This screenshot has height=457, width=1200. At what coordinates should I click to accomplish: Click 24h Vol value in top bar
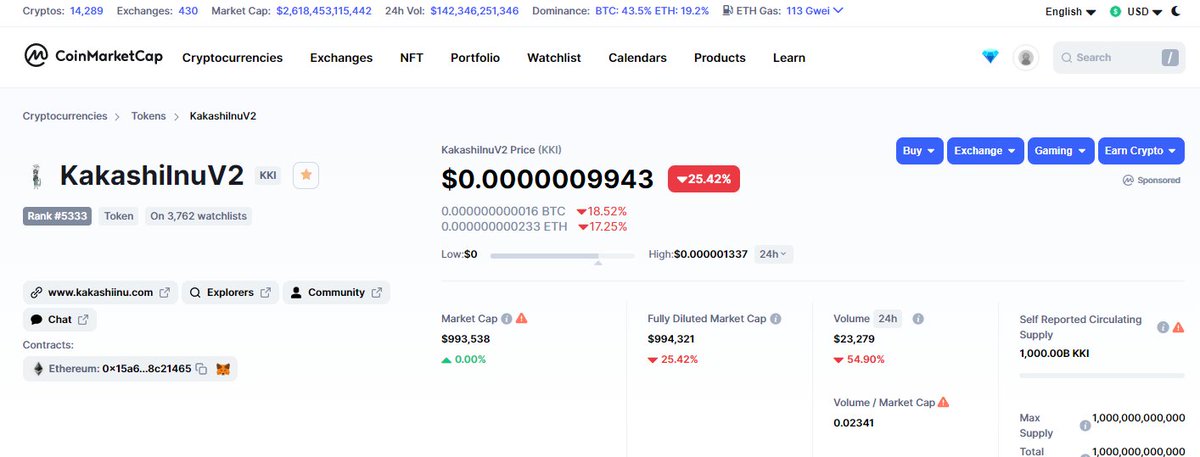click(x=474, y=11)
